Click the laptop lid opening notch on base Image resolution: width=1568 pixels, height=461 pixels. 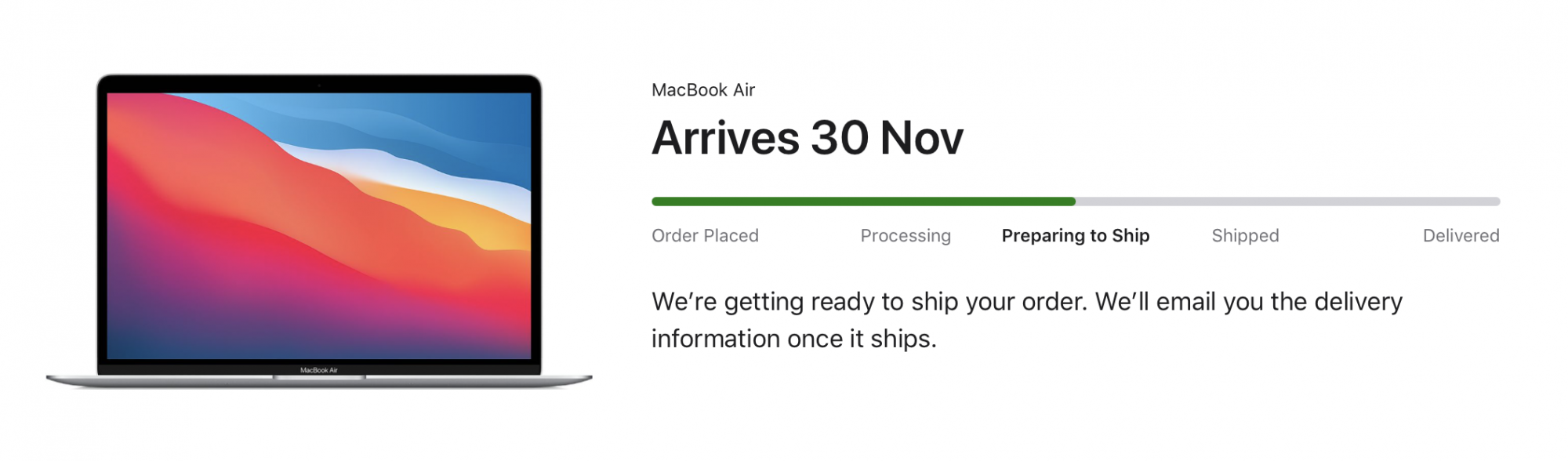(319, 377)
